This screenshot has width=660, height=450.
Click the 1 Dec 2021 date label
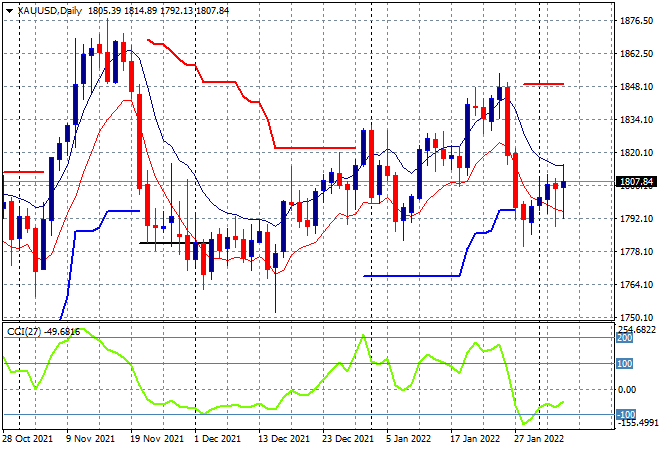218,439
